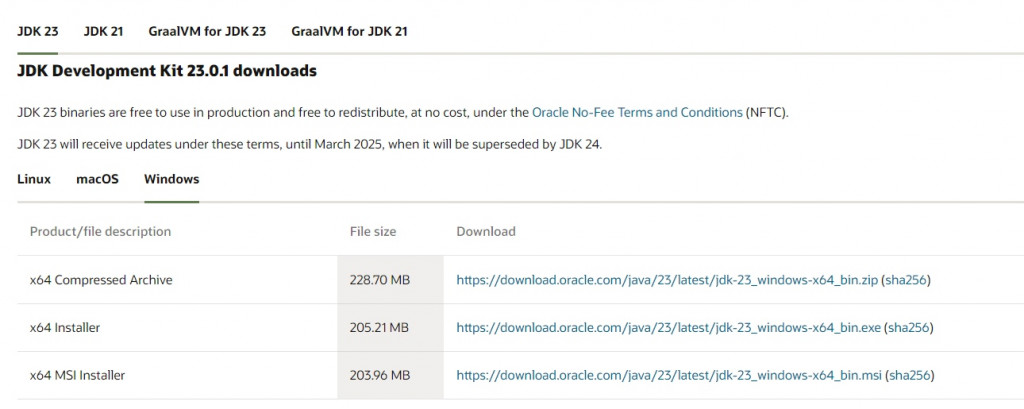1024x409 pixels.
Task: Click the x64 Compressed Archive description
Action: [101, 280]
